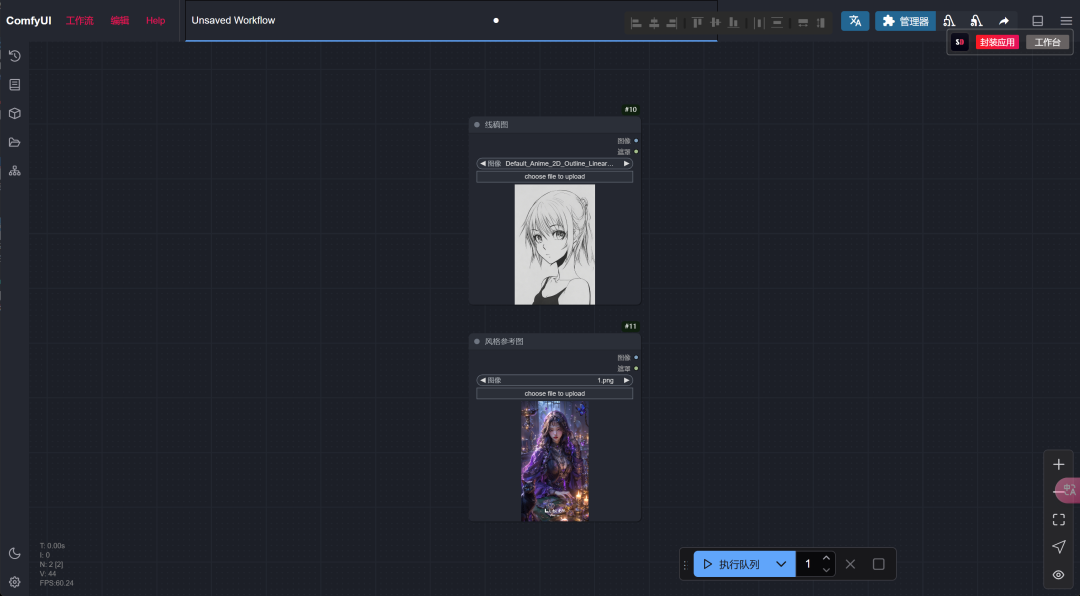Click the 图像 output port on 风格参考图
Viewport: 1080px width, 596px height.
tap(636, 358)
